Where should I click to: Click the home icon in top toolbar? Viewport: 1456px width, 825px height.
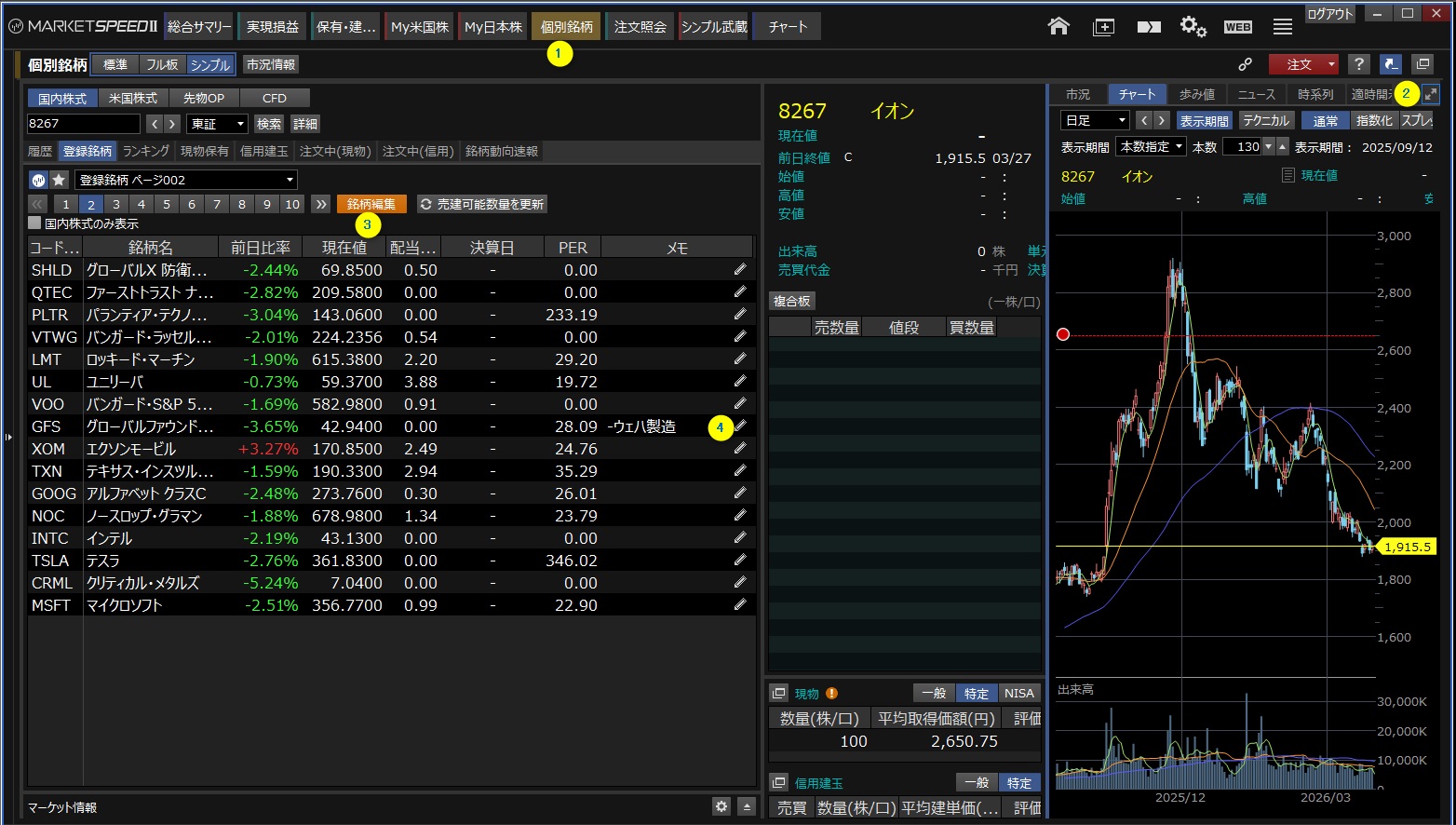[x=1058, y=26]
